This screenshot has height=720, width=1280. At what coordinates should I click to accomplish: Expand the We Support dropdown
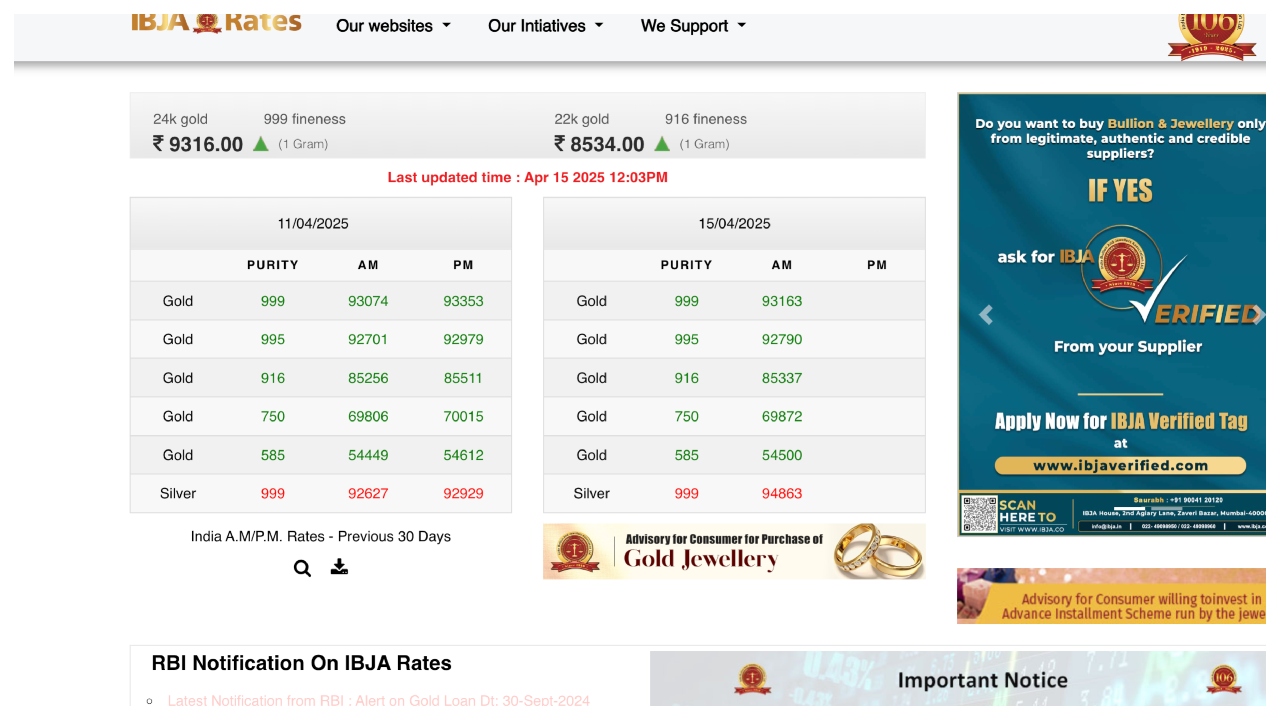tap(693, 26)
